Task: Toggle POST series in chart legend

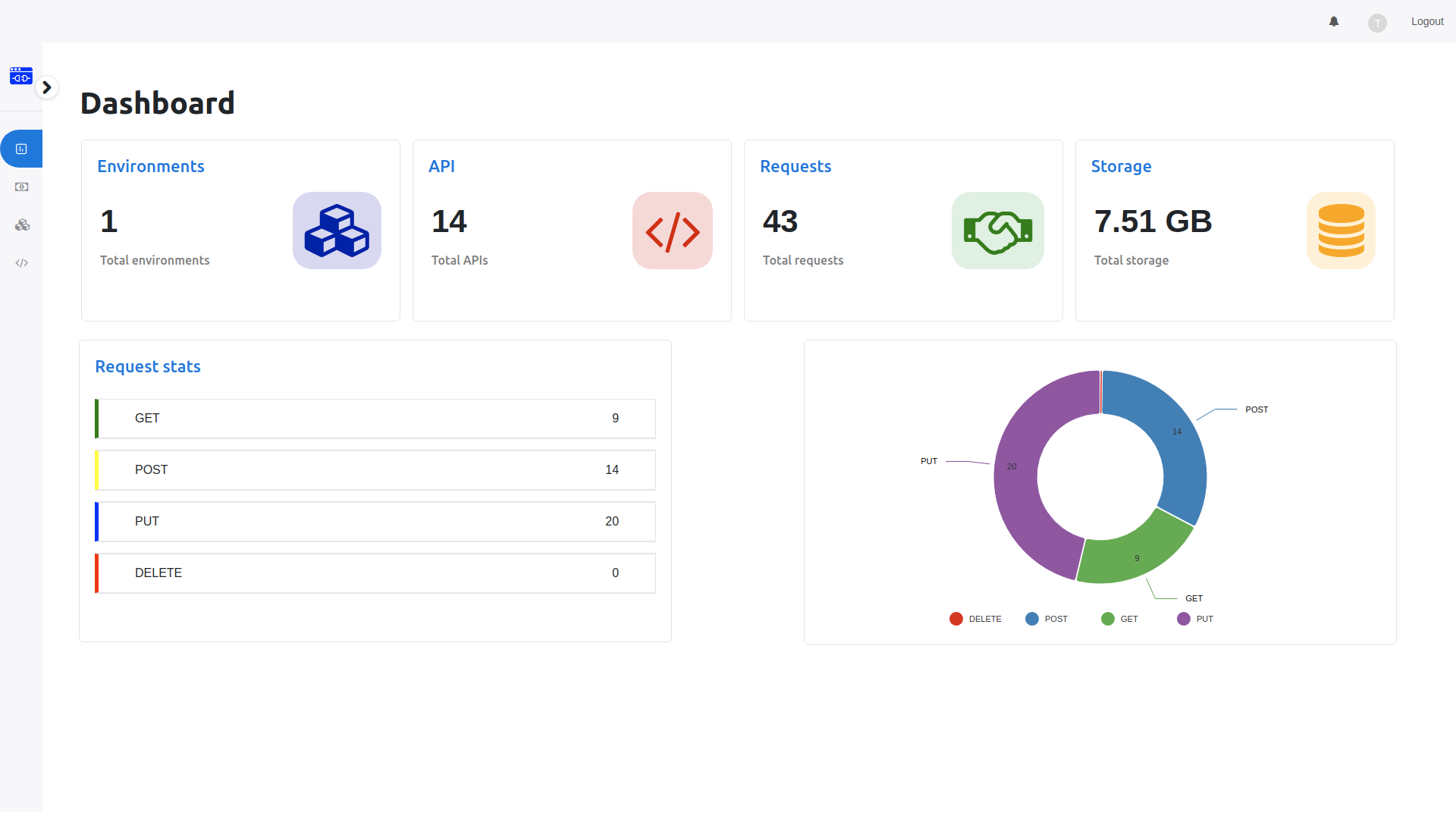Action: (1046, 619)
